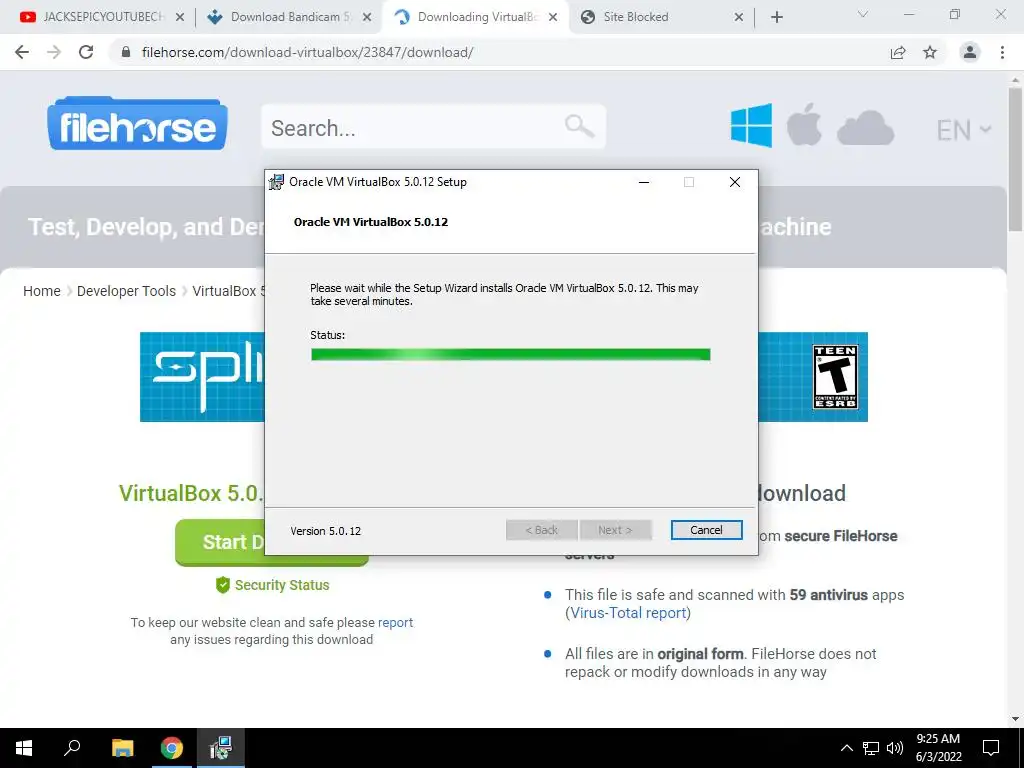The image size is (1024, 768).
Task: Bookmark this page with the star icon
Action: point(930,52)
